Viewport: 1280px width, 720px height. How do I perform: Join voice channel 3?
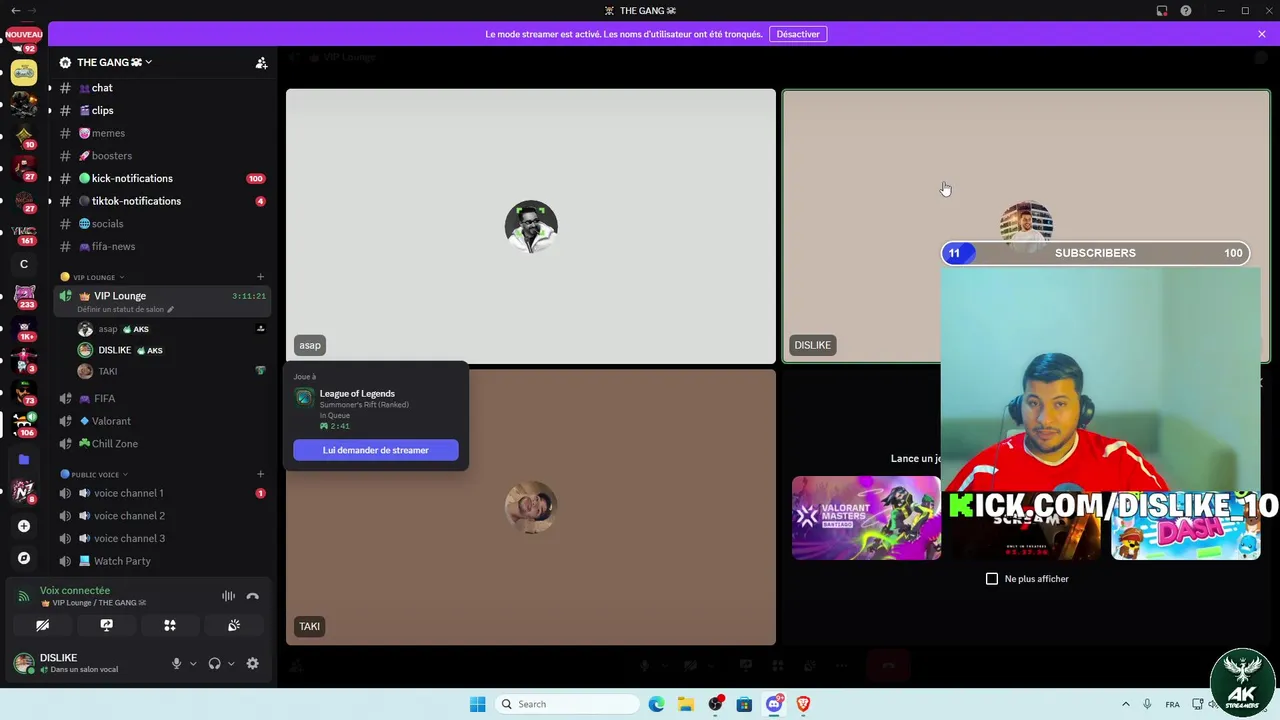[162, 538]
